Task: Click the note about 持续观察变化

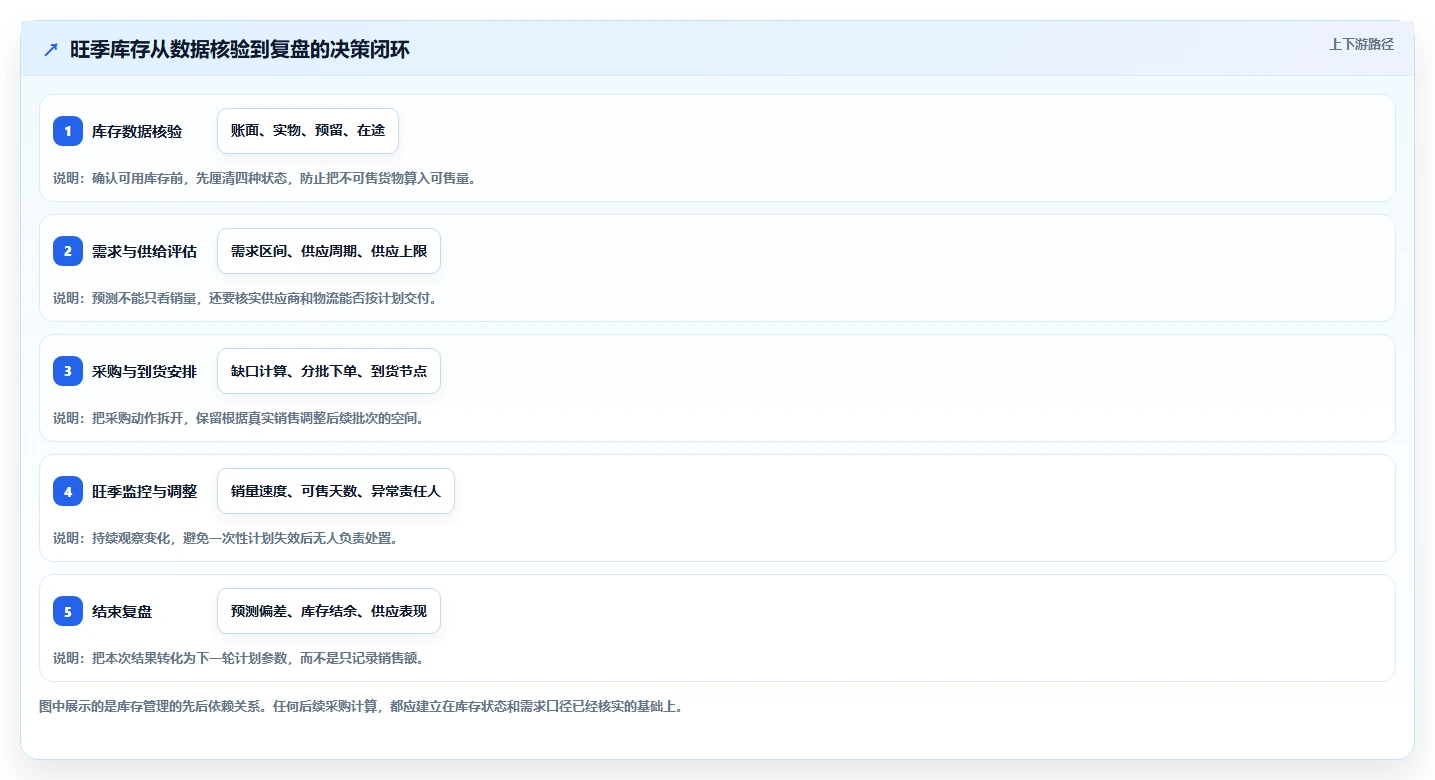Action: [226, 538]
